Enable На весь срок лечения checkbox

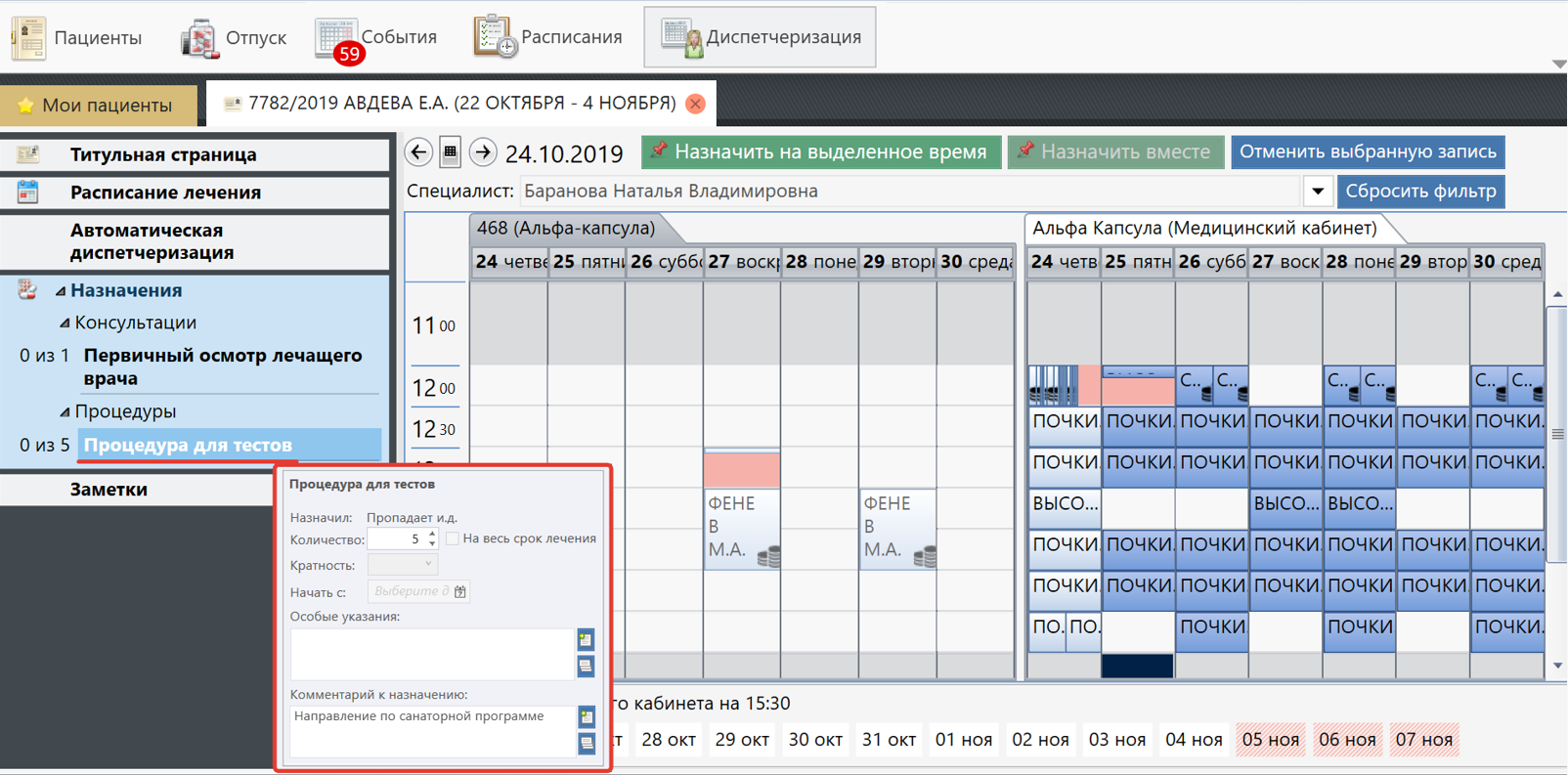[x=453, y=538]
